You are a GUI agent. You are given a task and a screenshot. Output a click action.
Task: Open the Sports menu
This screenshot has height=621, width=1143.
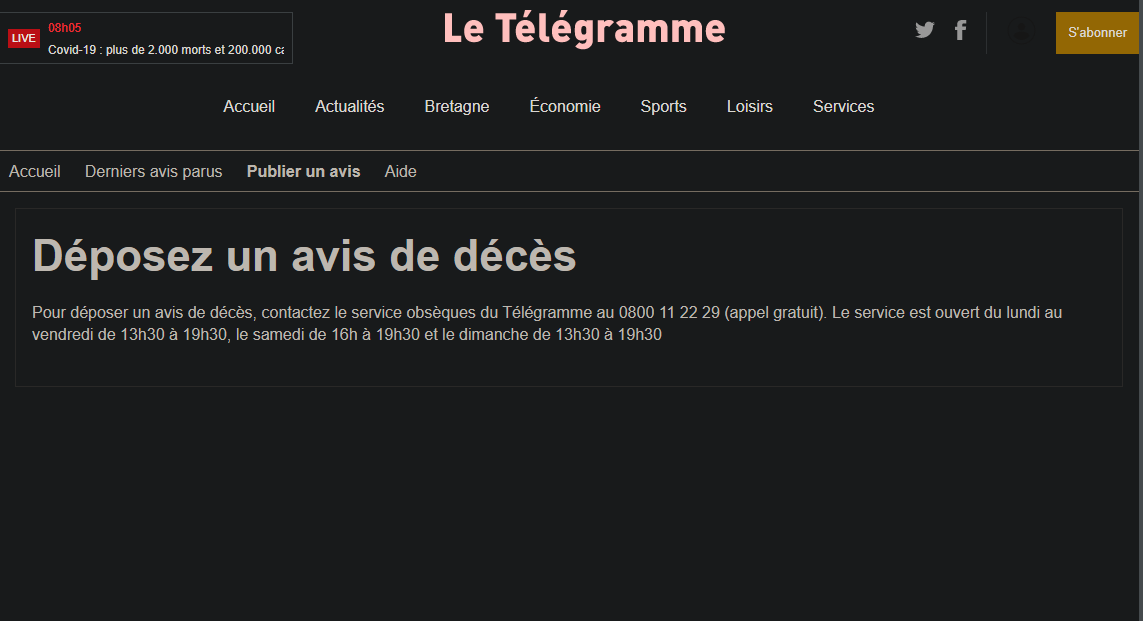tap(663, 106)
